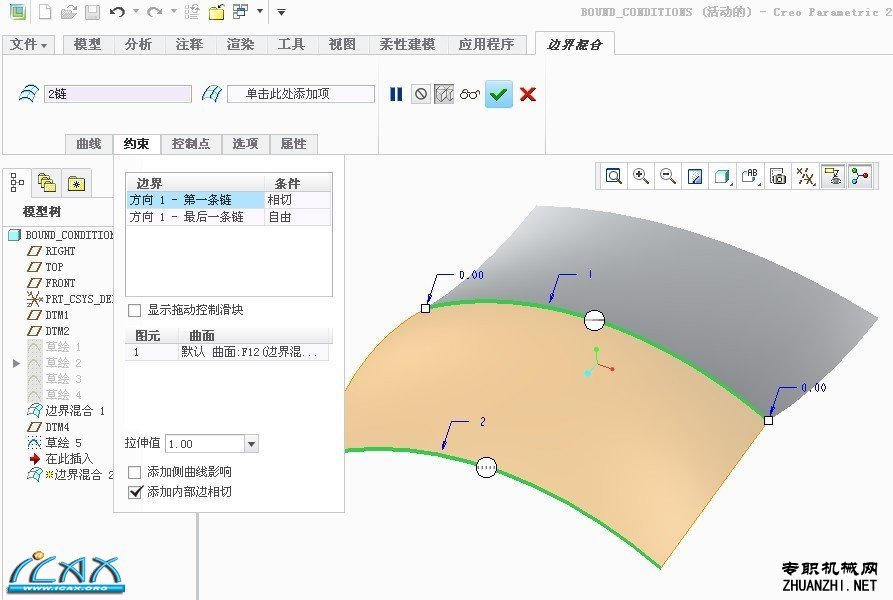The image size is (893, 600).
Task: Open the 分析 ribbon tab
Action: click(138, 44)
